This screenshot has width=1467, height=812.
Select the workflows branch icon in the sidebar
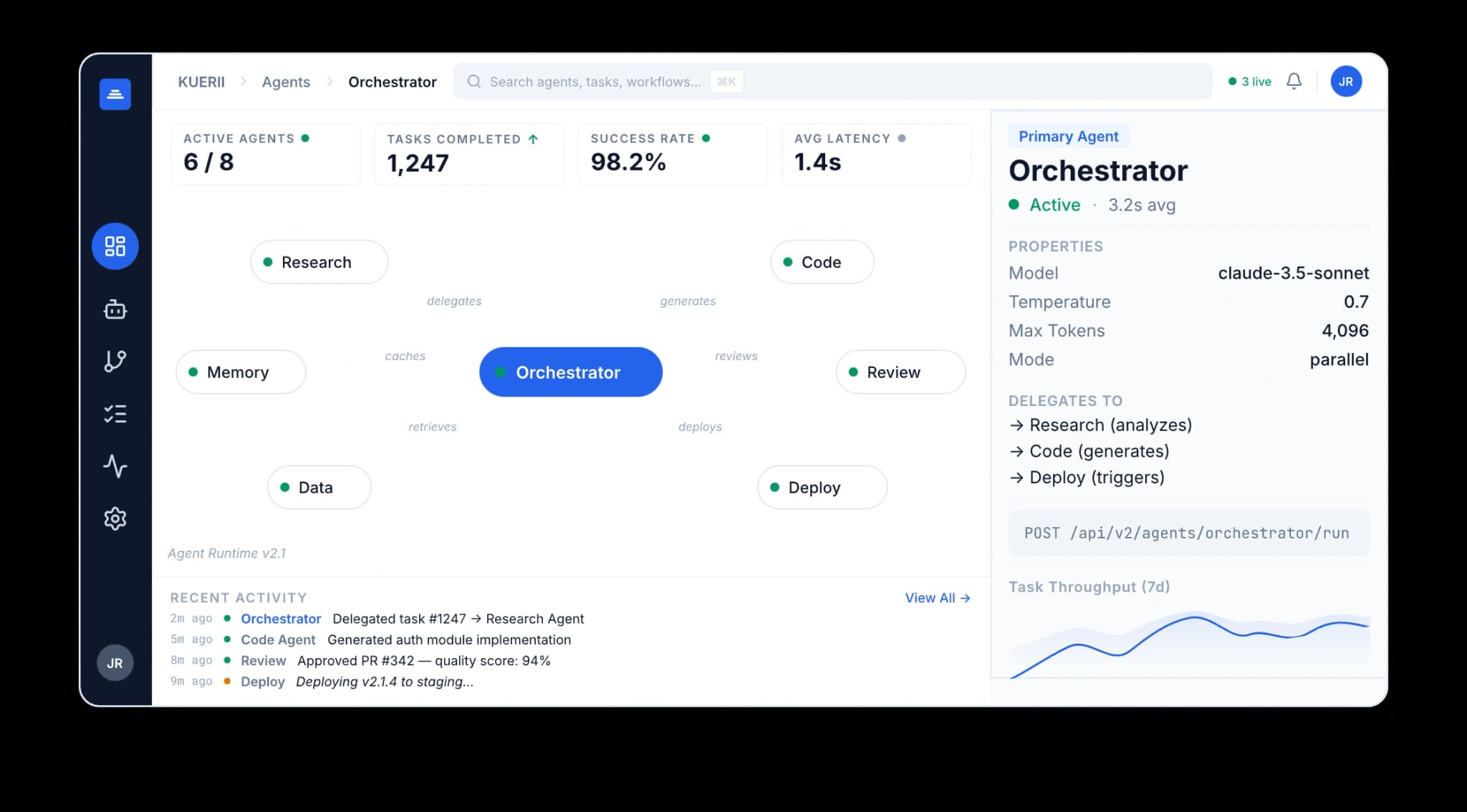[x=115, y=362]
